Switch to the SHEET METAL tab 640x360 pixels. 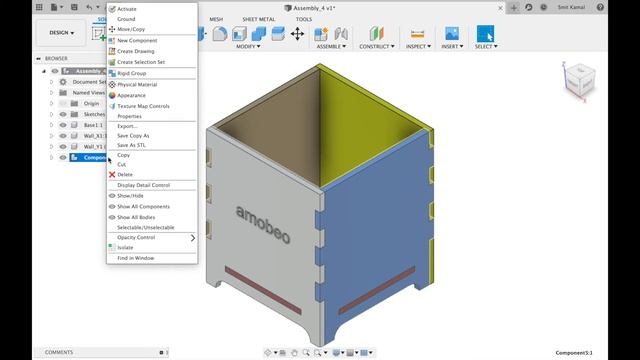tap(259, 19)
